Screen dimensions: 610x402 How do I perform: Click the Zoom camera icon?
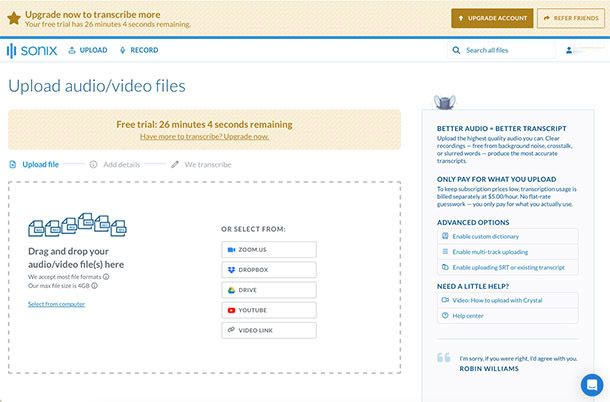point(231,250)
